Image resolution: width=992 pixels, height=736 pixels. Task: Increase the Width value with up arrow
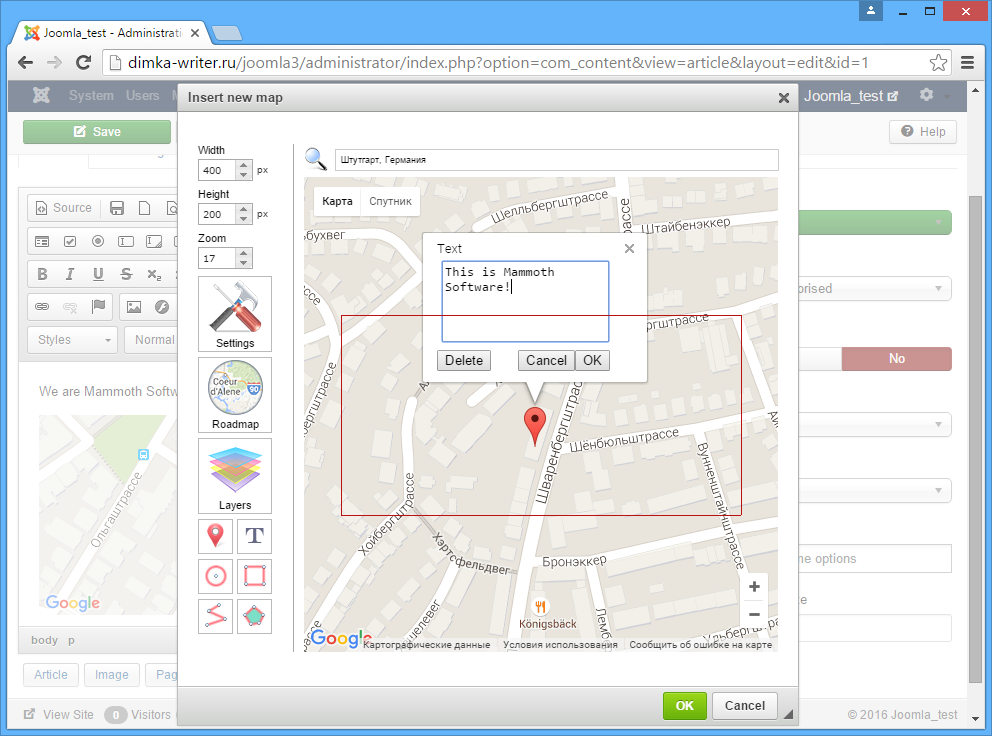tap(244, 165)
